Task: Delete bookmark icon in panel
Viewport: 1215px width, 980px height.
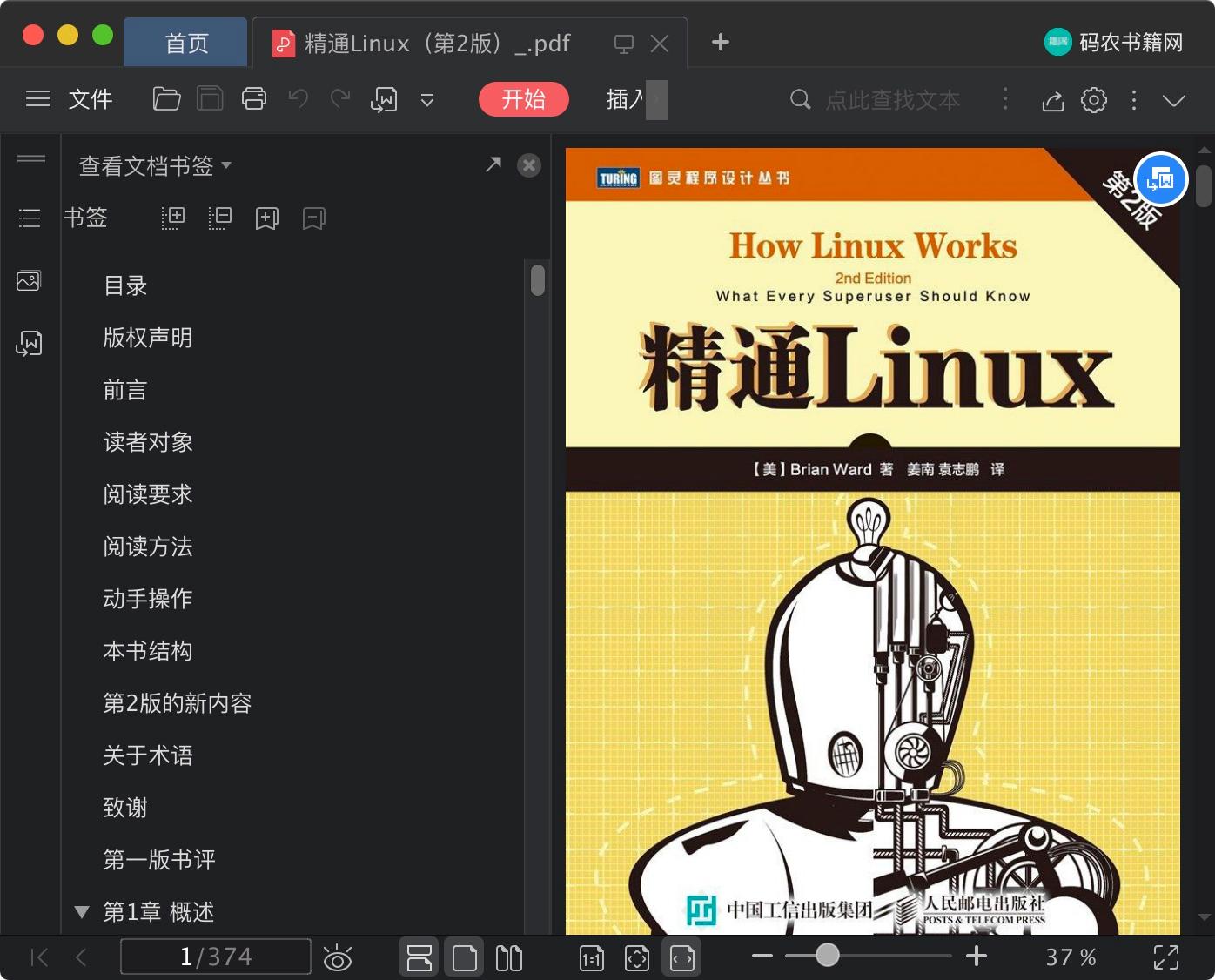Action: tap(314, 218)
